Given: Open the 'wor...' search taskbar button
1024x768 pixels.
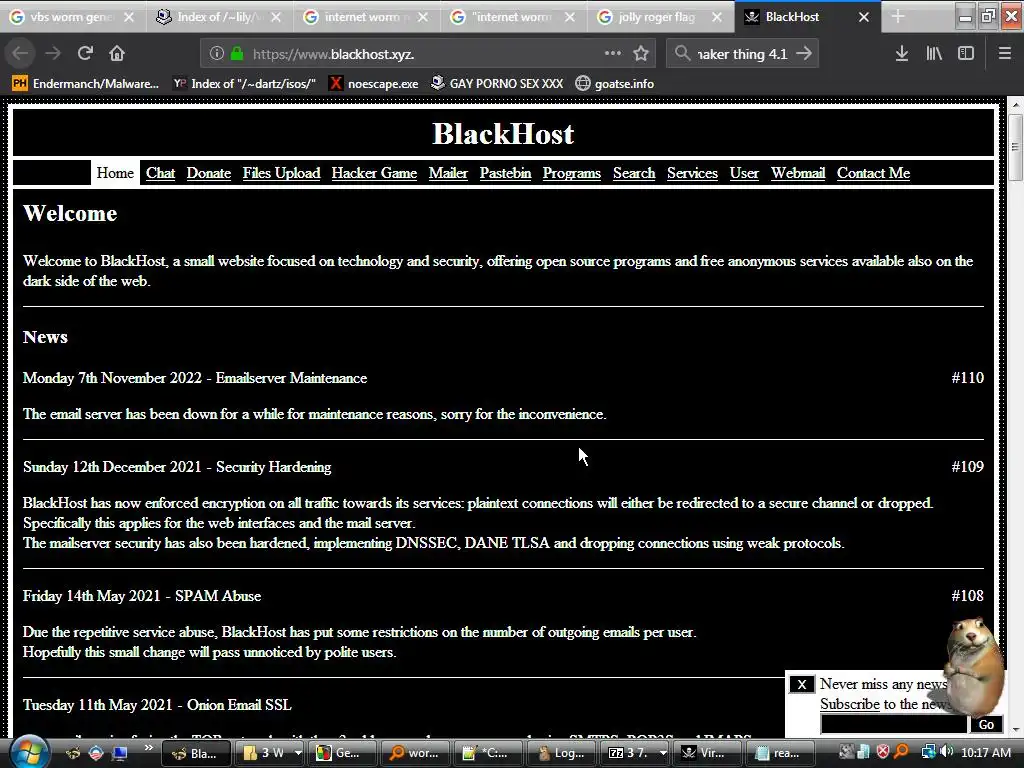Looking at the screenshot, I should click(415, 753).
